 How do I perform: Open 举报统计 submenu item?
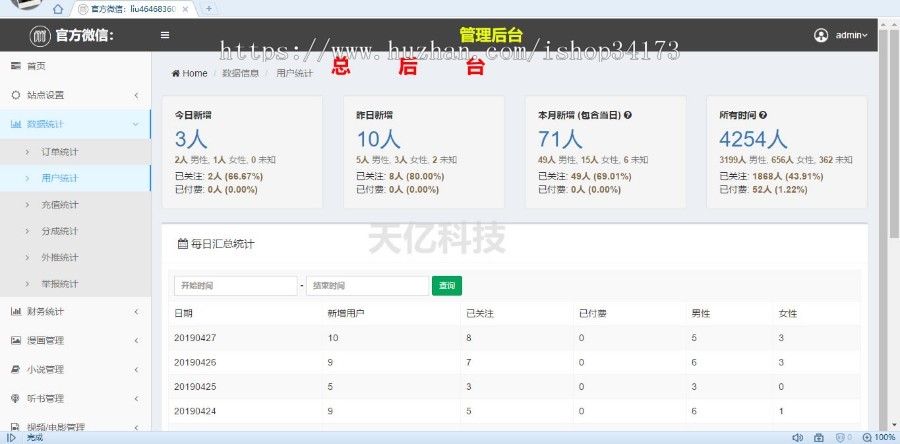click(x=75, y=284)
